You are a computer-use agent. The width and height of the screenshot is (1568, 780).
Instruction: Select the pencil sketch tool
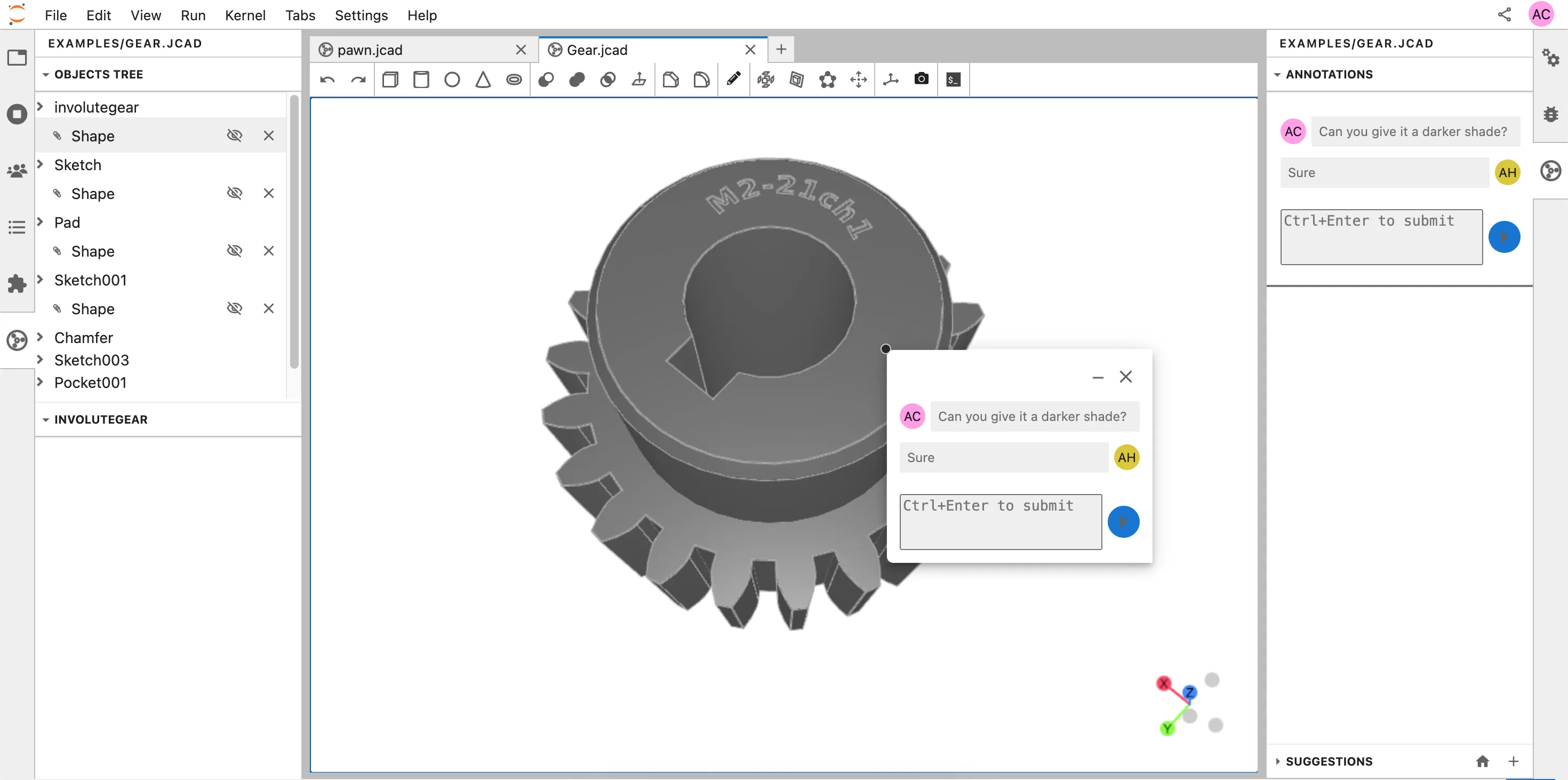point(733,79)
